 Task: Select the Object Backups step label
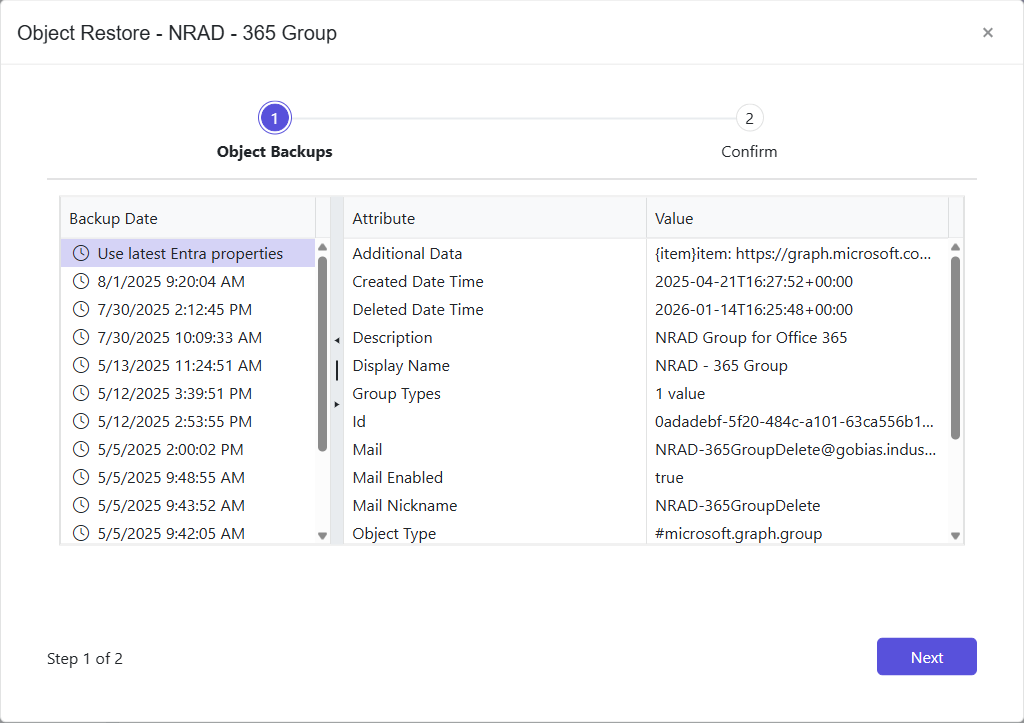pyautogui.click(x=274, y=151)
